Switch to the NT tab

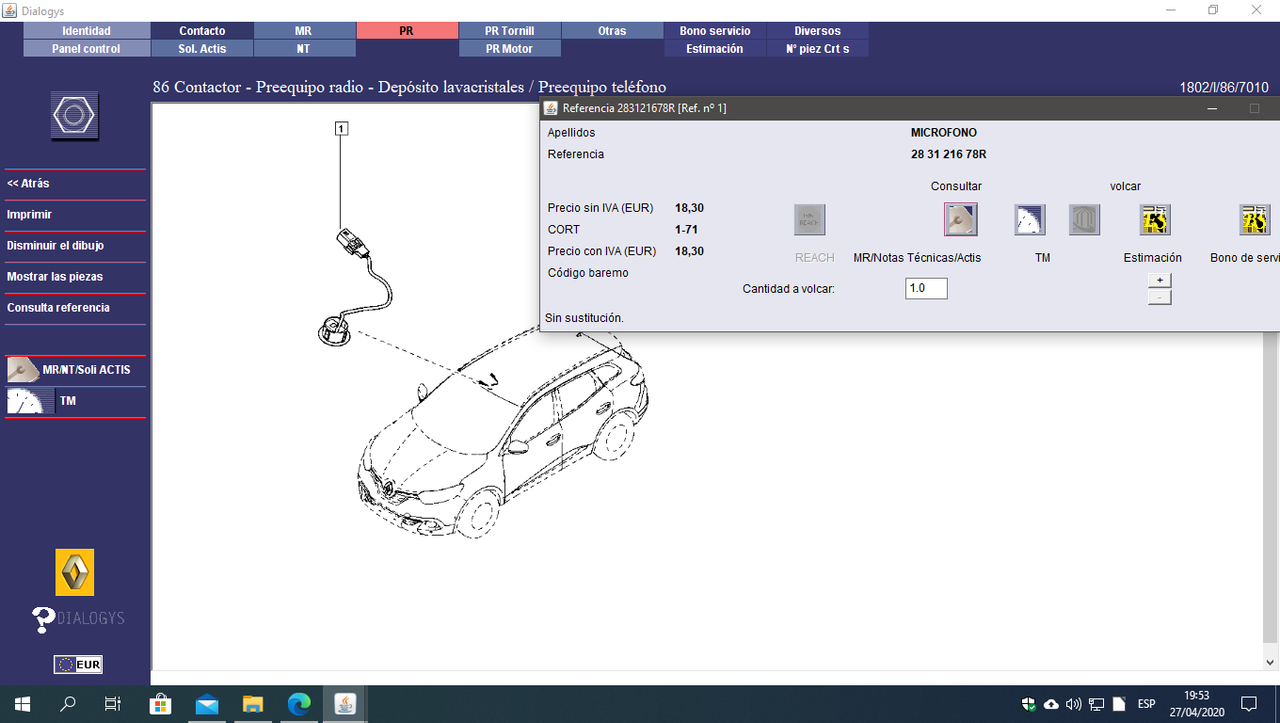[x=304, y=48]
